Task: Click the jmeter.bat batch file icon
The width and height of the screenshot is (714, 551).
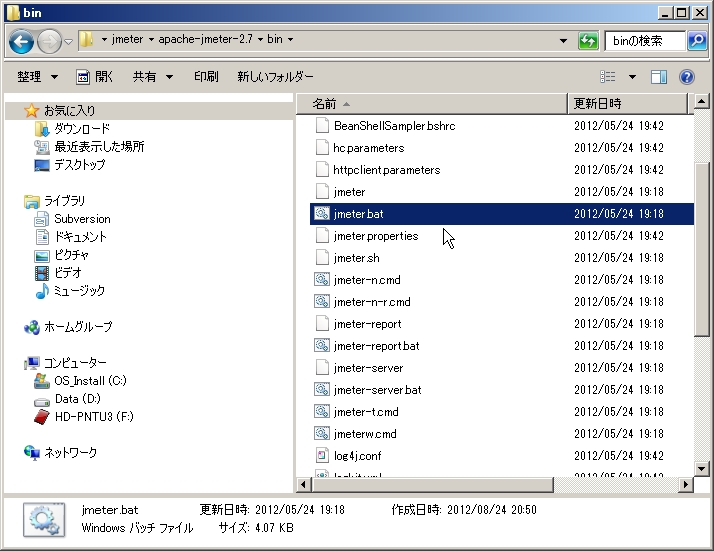Action: coord(322,214)
